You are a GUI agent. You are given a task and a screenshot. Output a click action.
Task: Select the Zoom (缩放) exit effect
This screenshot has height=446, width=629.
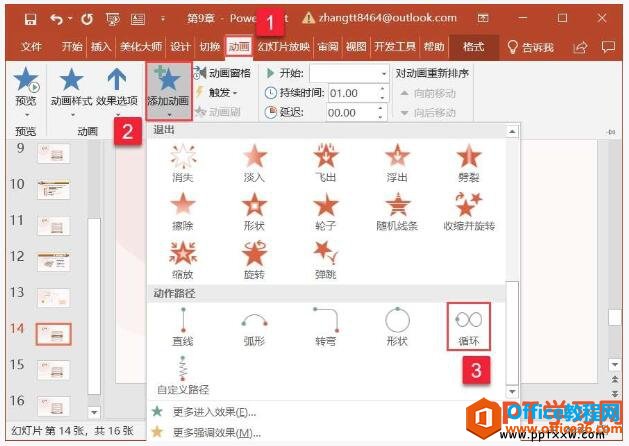(x=183, y=260)
